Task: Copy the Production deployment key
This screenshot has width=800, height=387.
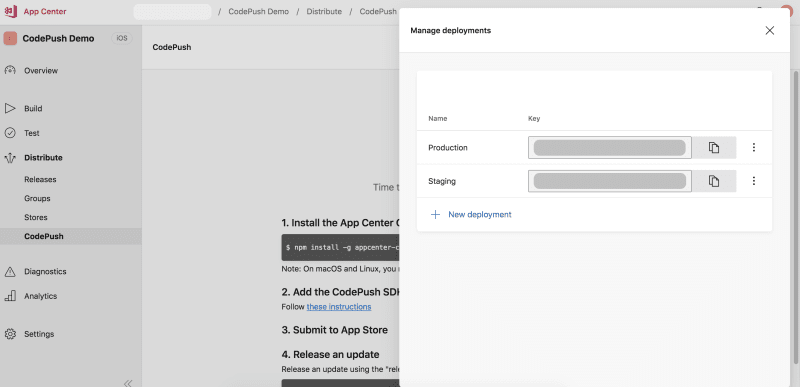Action: [x=714, y=148]
